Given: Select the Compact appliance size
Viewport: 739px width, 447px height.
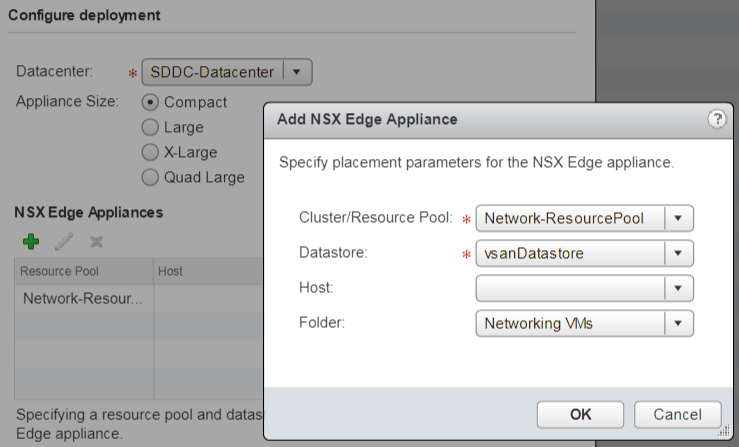Looking at the screenshot, I should click(151, 102).
